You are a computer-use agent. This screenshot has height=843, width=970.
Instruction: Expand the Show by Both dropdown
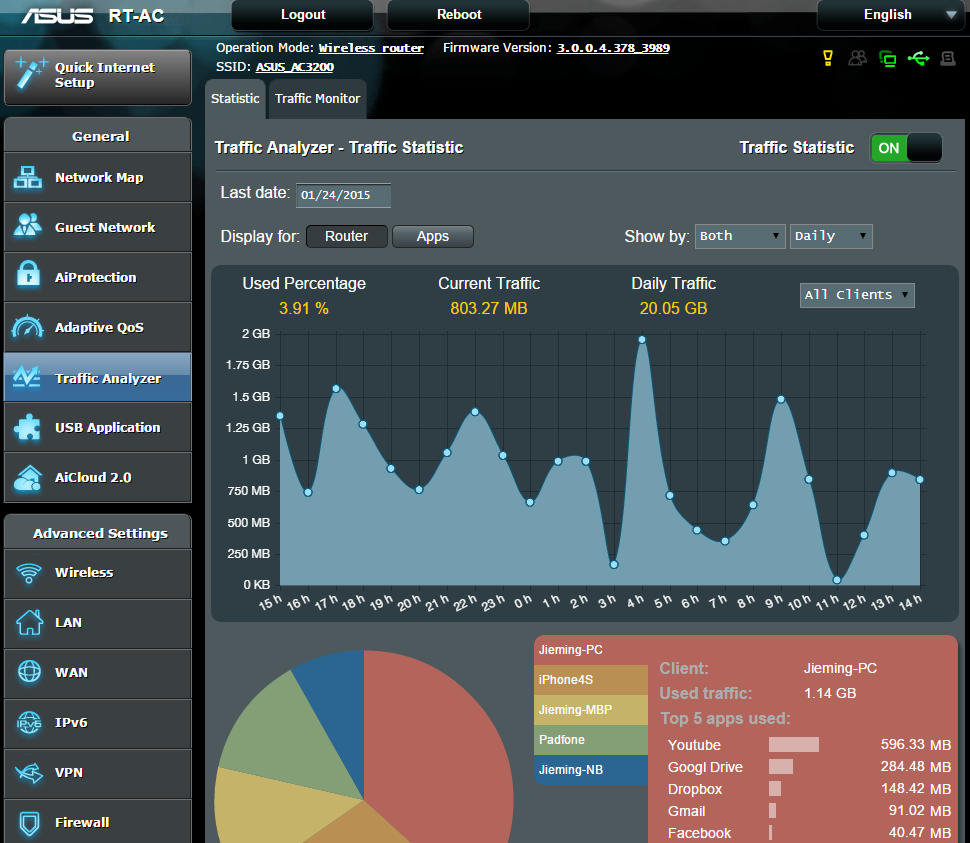[x=740, y=236]
